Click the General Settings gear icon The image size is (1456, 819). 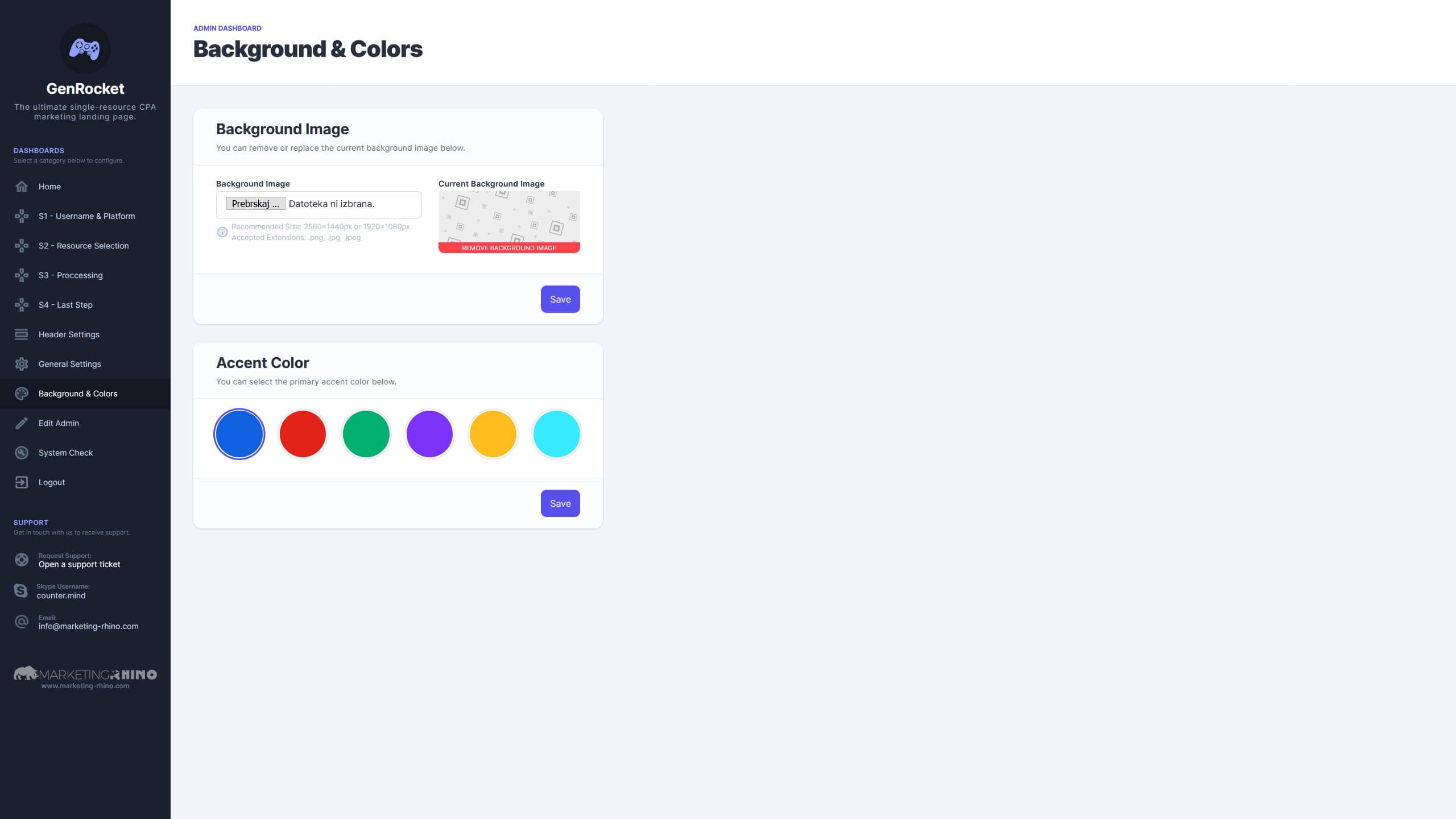22,364
